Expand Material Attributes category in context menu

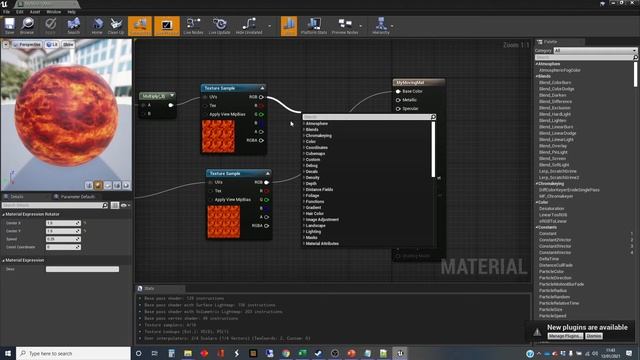(322, 244)
